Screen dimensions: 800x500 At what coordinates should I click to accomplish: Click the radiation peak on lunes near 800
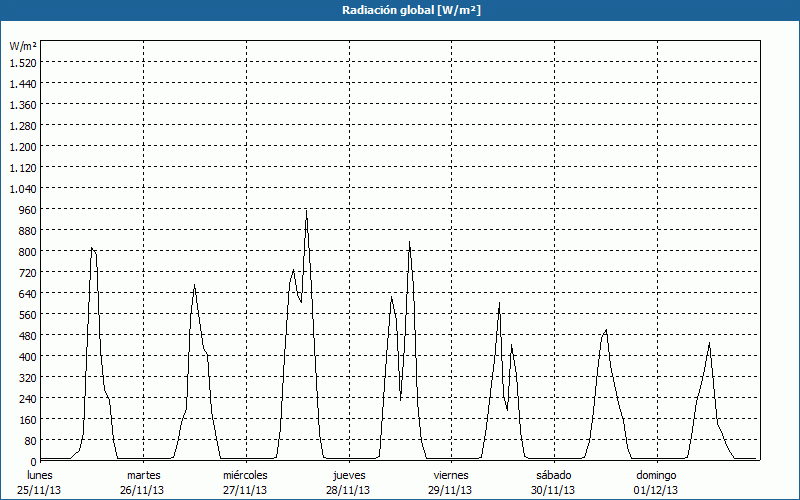point(92,248)
